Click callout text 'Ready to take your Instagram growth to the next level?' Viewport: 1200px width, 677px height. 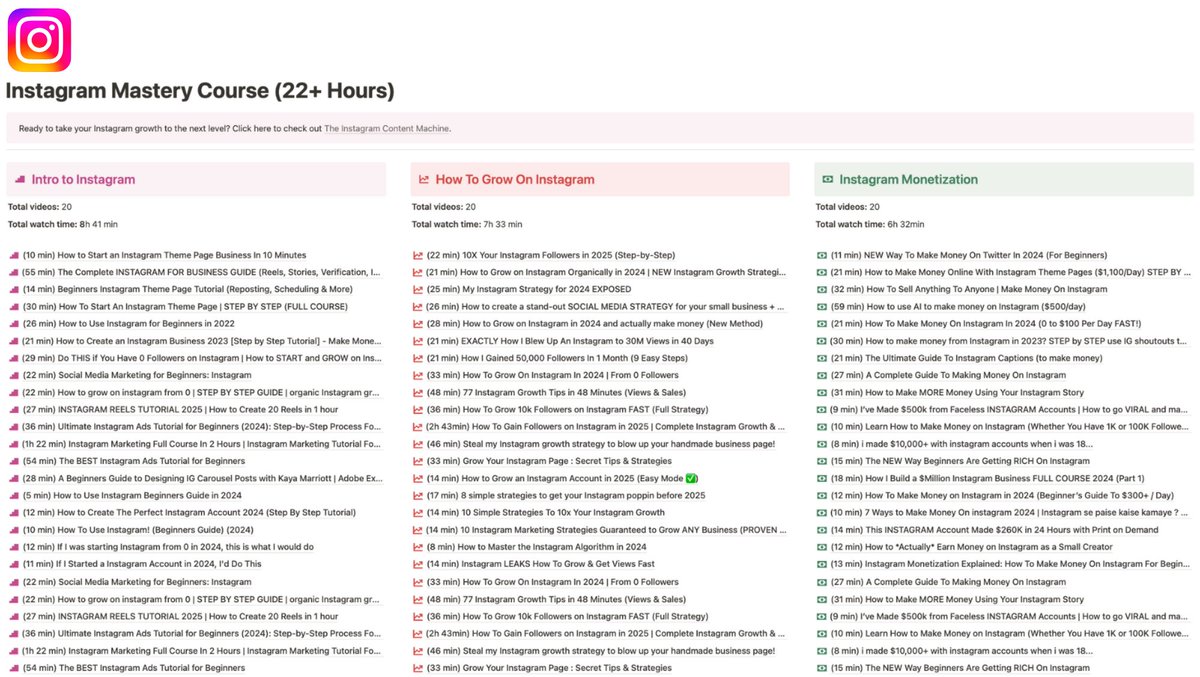pos(124,128)
